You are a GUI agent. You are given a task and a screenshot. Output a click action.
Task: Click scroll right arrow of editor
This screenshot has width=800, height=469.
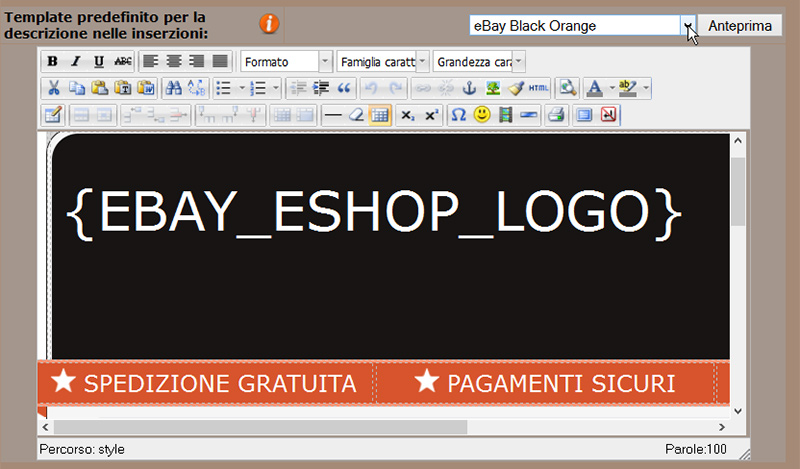[721, 427]
